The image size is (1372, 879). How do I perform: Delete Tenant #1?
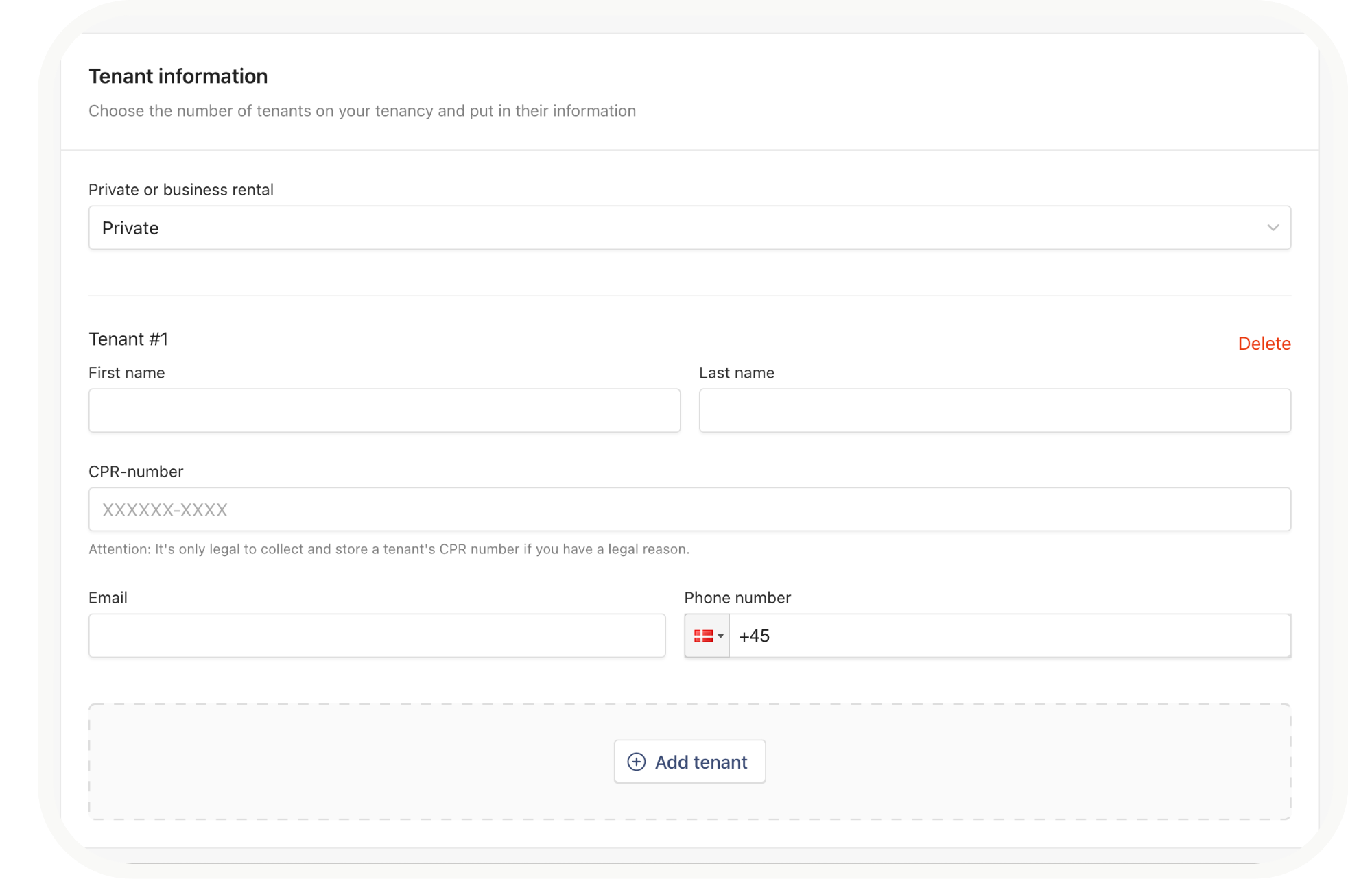tap(1264, 344)
